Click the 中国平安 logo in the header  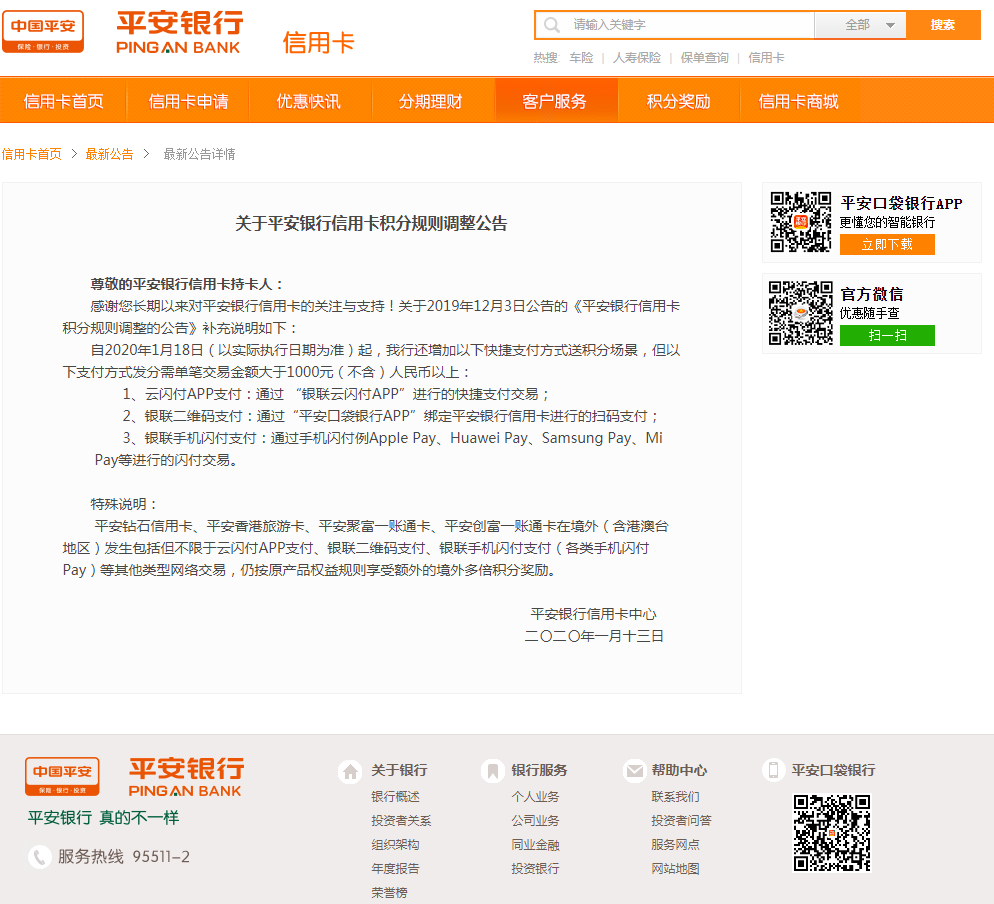click(43, 32)
